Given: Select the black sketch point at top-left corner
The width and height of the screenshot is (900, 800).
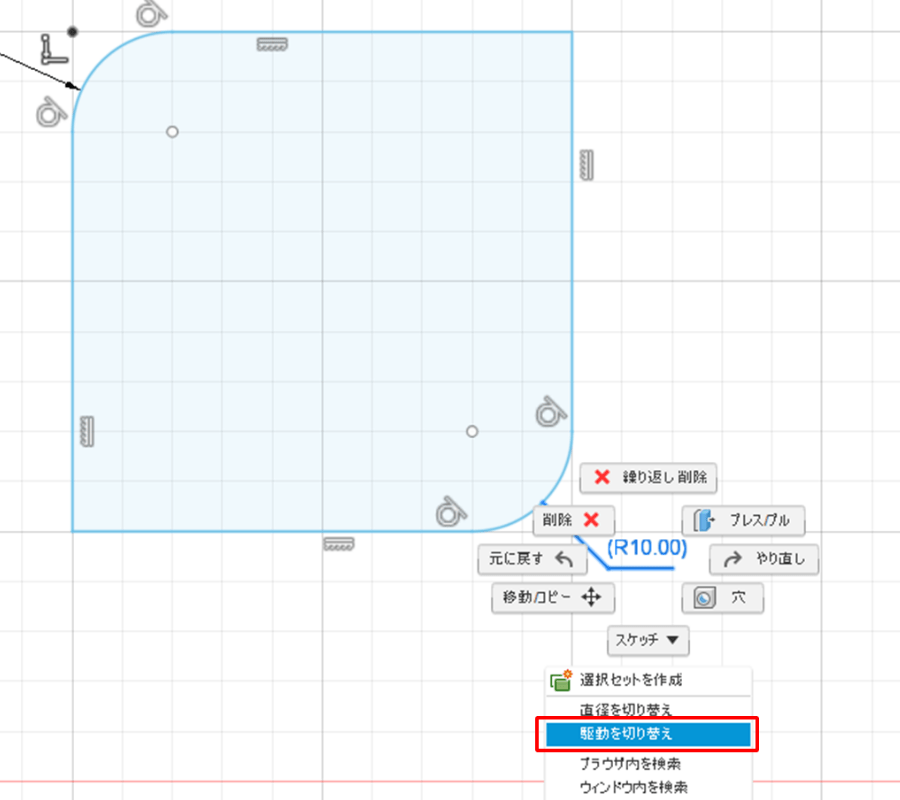Looking at the screenshot, I should (x=72, y=32).
